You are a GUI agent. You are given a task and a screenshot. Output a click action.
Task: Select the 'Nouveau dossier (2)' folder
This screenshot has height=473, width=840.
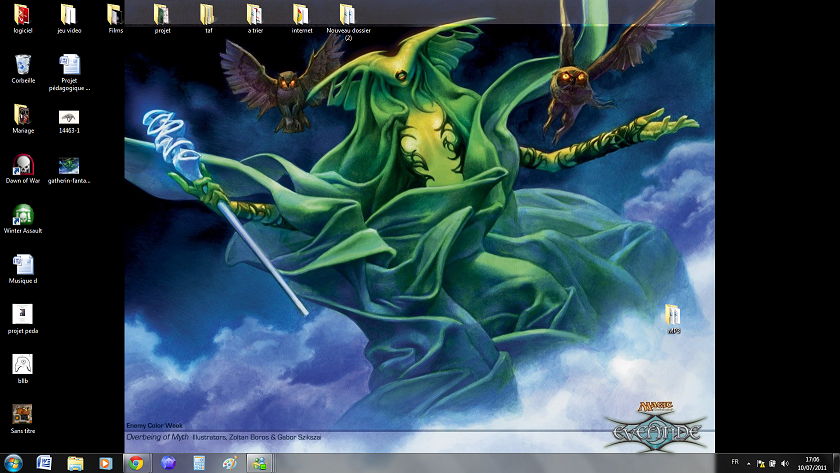pyautogui.click(x=348, y=21)
